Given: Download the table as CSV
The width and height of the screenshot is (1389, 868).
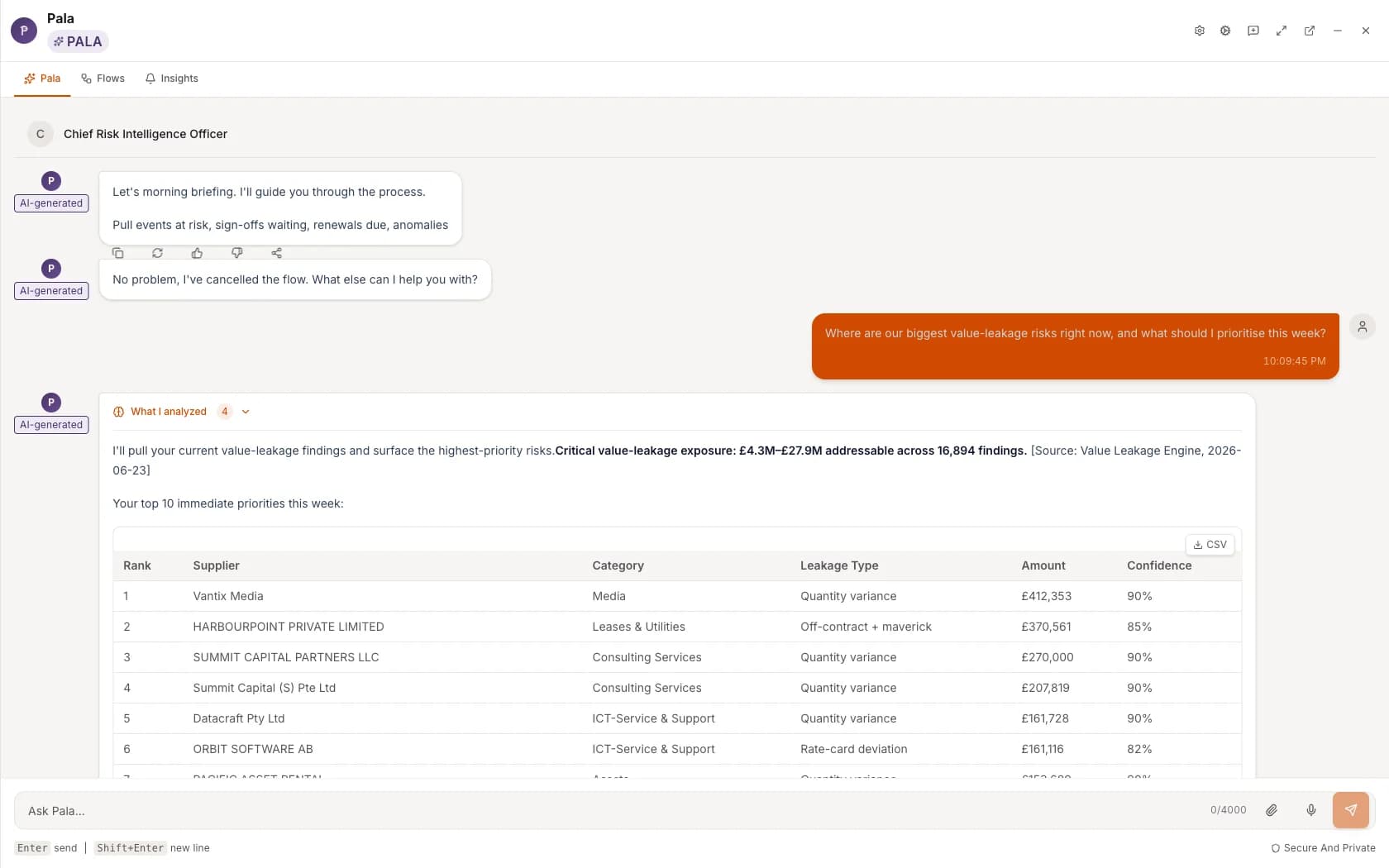Looking at the screenshot, I should 1210,545.
